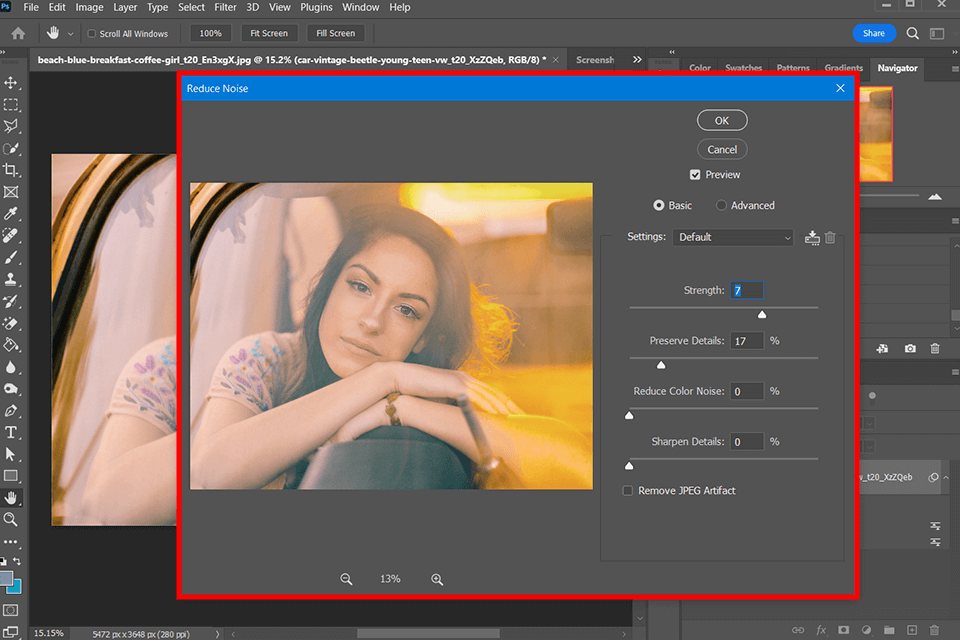Viewport: 960px width, 640px height.
Task: Switch to Navigator panel tab
Action: [897, 68]
